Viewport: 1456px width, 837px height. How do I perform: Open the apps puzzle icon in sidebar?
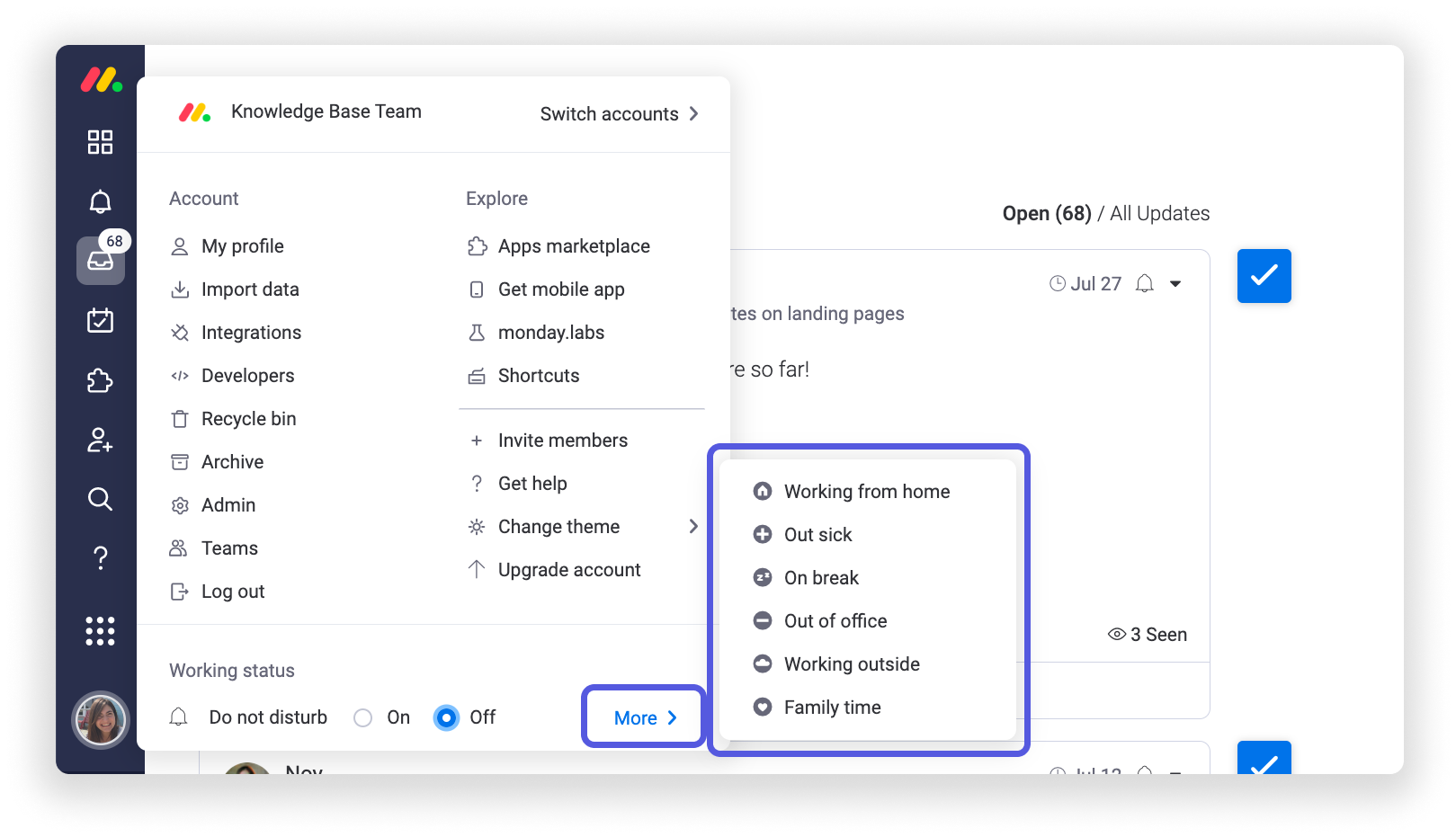100,380
